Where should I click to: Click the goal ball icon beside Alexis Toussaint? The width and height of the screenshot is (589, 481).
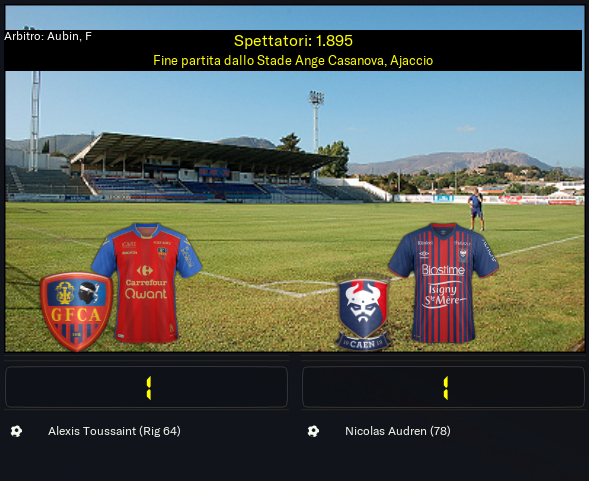point(16,431)
